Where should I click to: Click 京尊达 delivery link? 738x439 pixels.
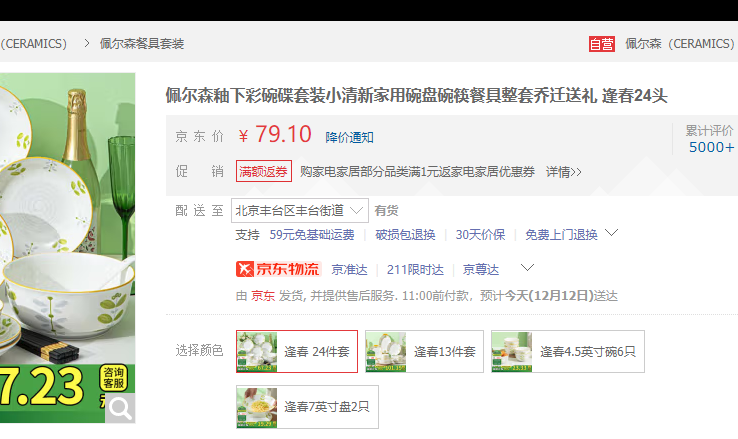[x=481, y=270]
